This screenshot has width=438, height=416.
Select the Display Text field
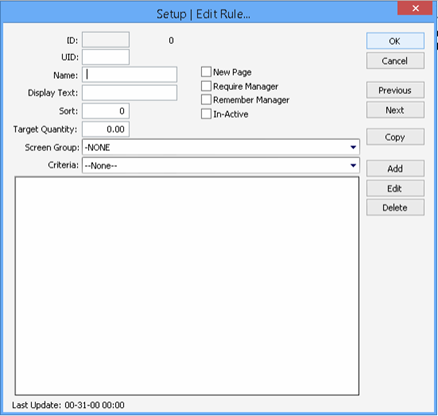(x=130, y=93)
